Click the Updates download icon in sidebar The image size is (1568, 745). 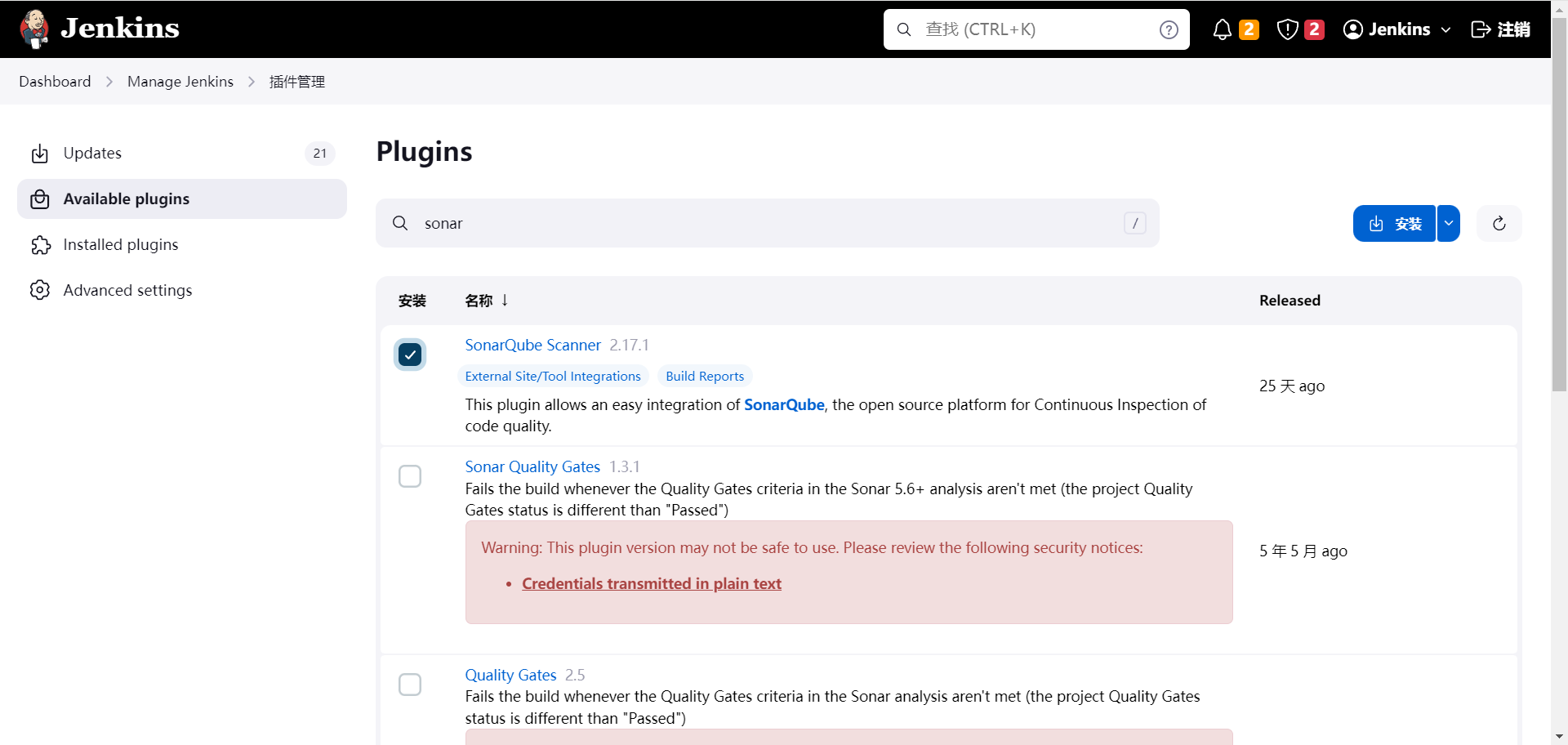coord(40,154)
